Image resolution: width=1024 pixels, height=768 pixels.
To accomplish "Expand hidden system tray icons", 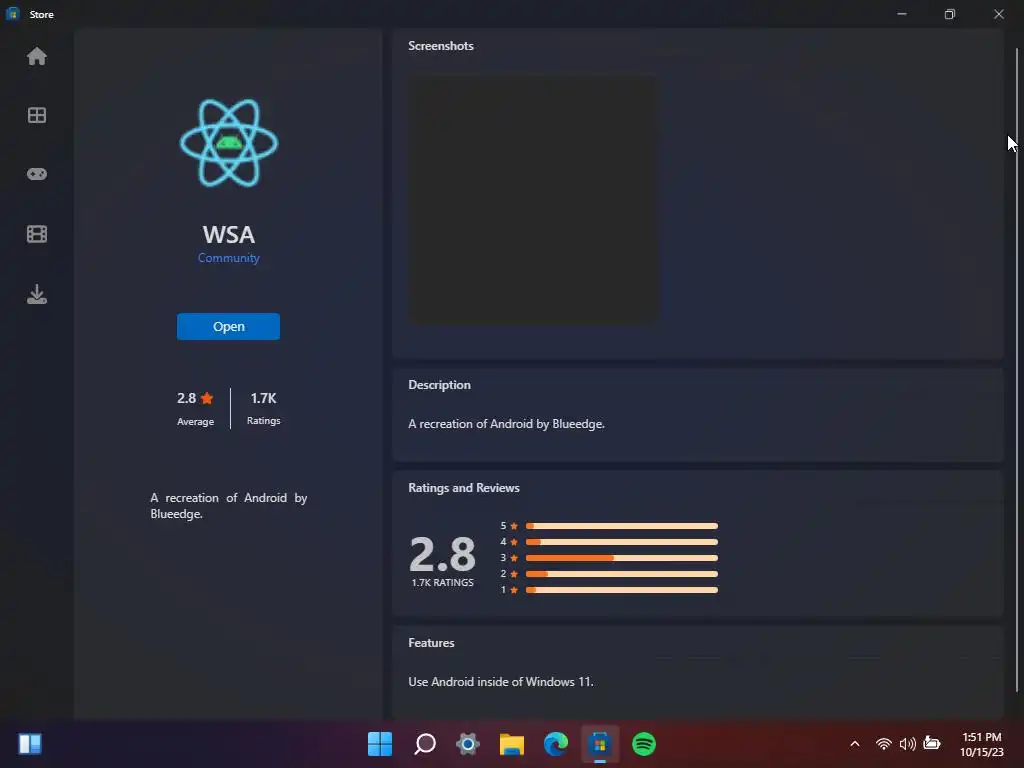I will [x=855, y=744].
